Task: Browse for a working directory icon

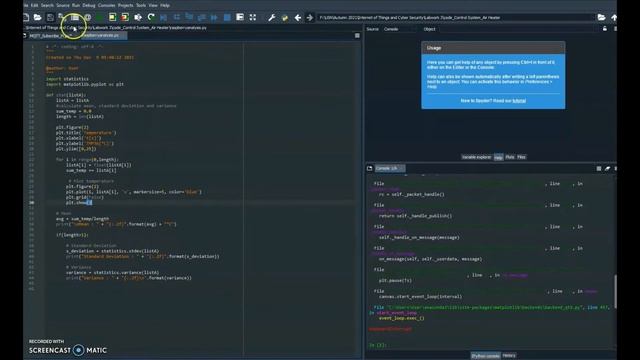Action: coord(601,18)
